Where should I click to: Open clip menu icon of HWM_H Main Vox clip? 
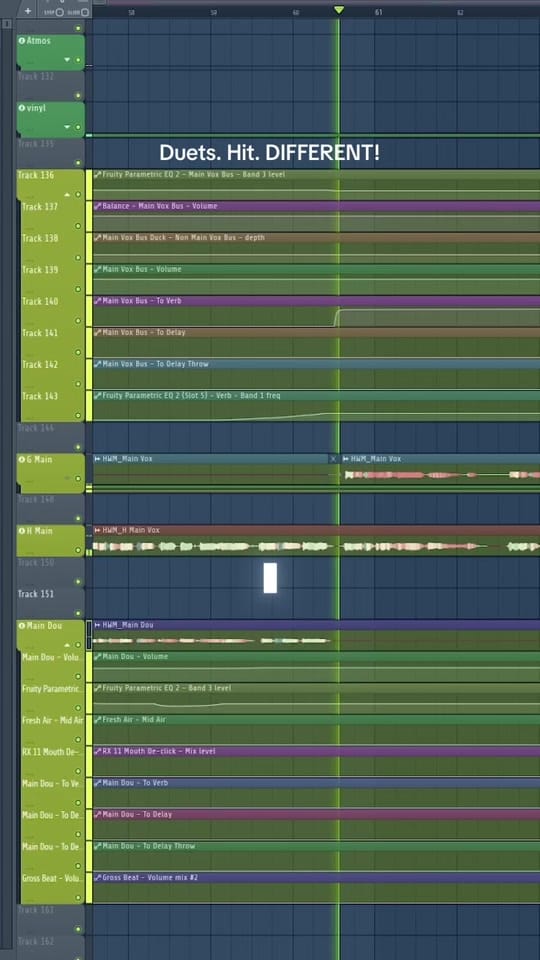click(97, 530)
